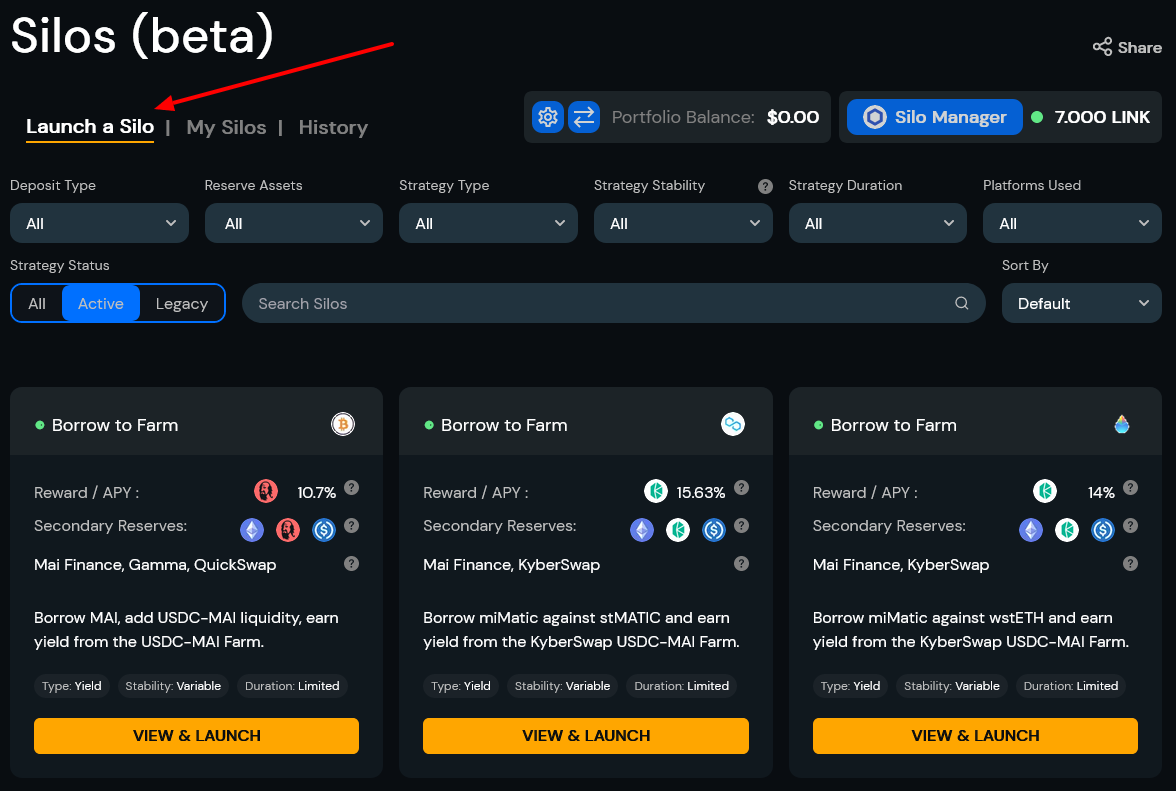Click the Silos (beta) page heading

142,35
